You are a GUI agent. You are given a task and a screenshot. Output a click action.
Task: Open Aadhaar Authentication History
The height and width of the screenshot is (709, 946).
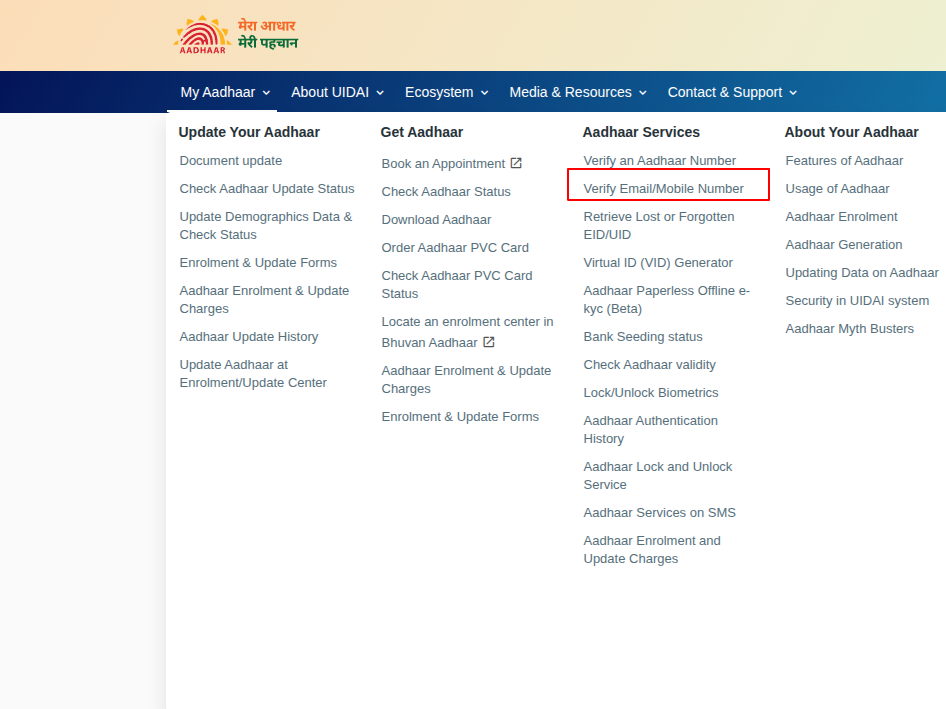(x=650, y=430)
